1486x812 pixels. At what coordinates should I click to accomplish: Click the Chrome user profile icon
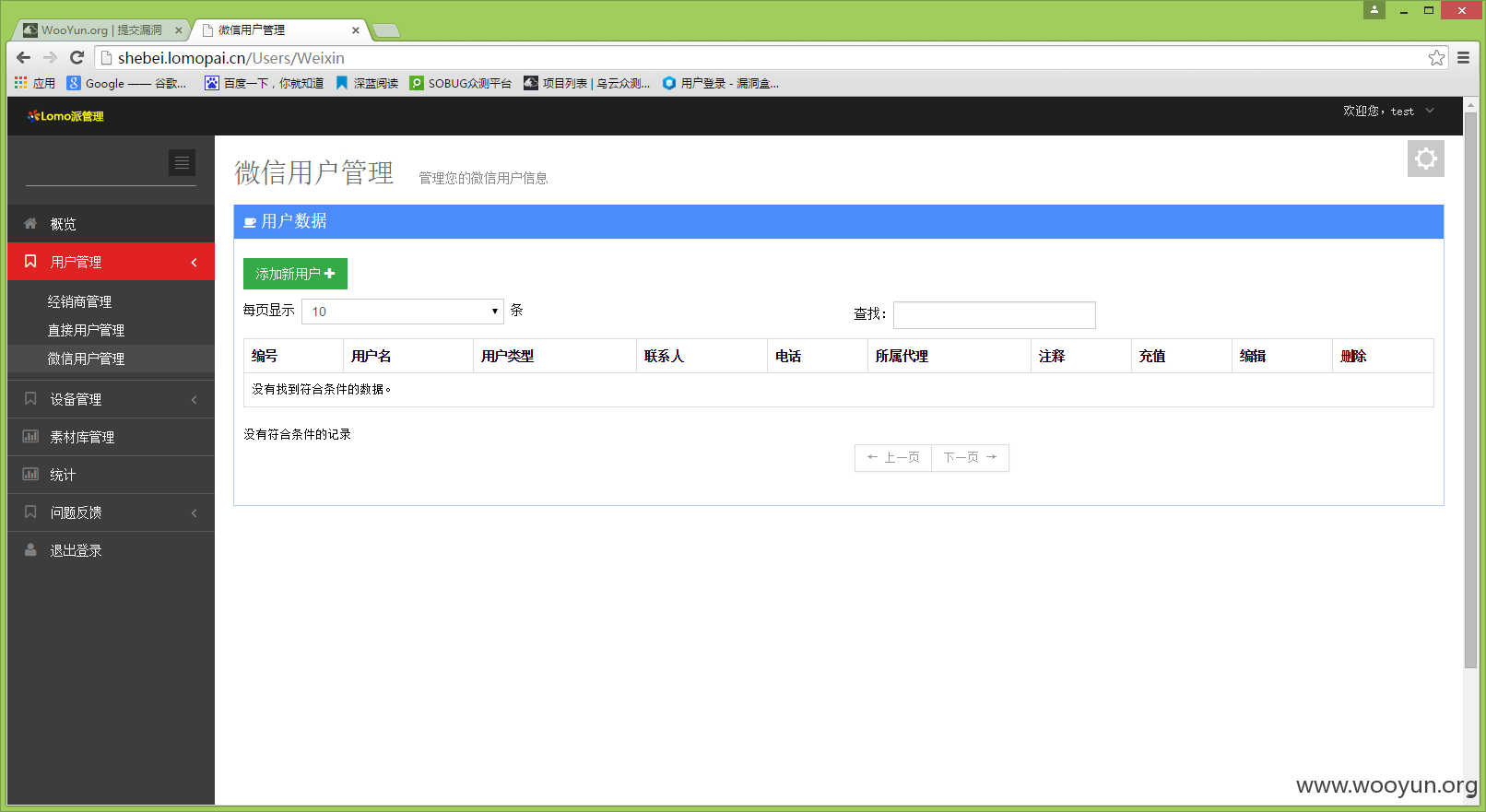(x=1374, y=10)
